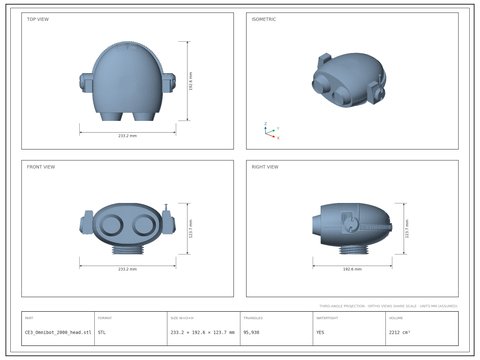The image size is (480, 360).
Task: Click the 192.6 mm depth dimension in right view
Action: point(352,269)
